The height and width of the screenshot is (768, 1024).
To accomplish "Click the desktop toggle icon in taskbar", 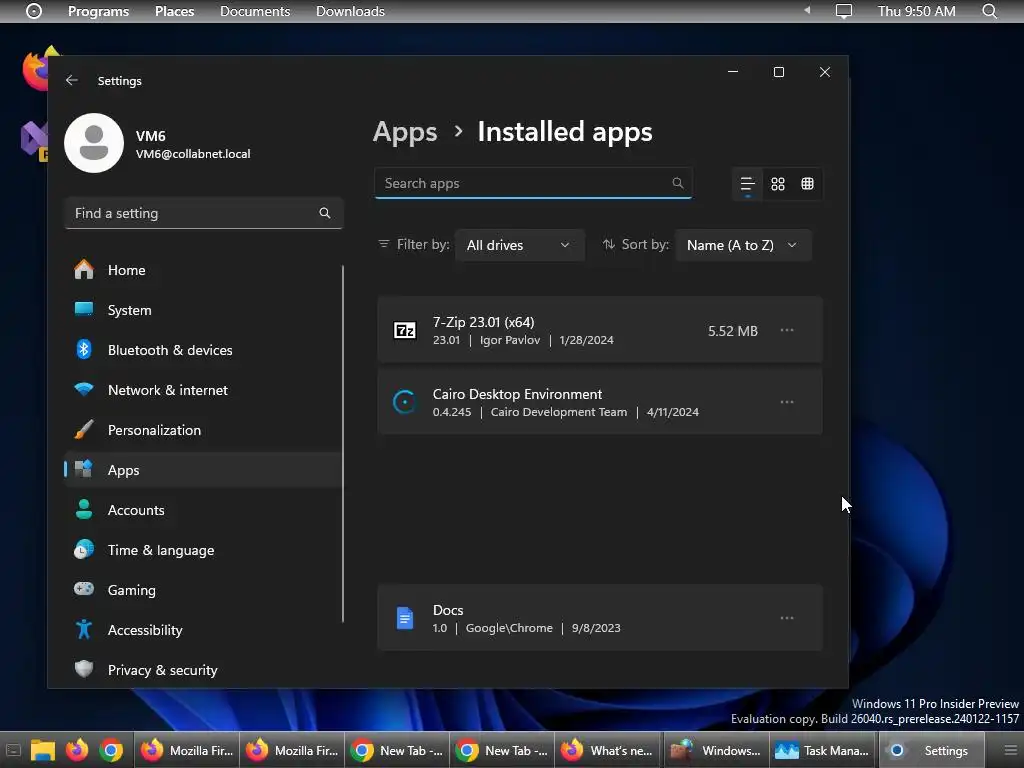I will [13, 750].
